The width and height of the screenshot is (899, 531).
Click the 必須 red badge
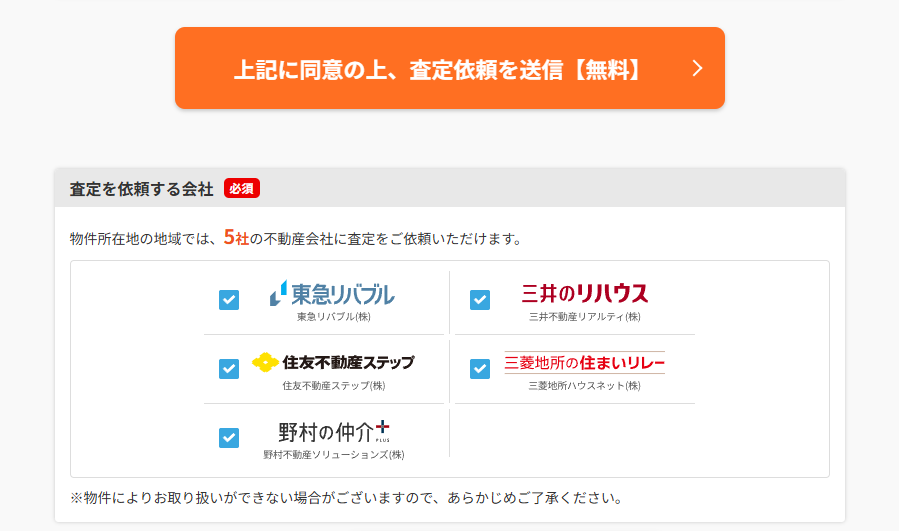coord(242,188)
